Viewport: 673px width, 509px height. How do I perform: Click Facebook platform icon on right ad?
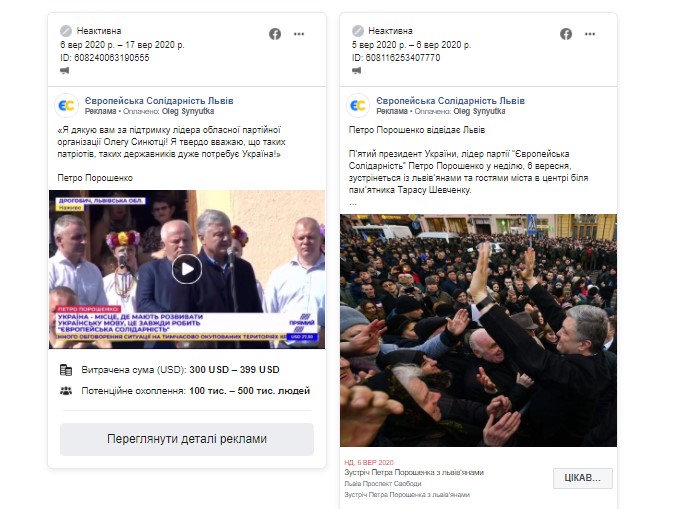coord(566,34)
